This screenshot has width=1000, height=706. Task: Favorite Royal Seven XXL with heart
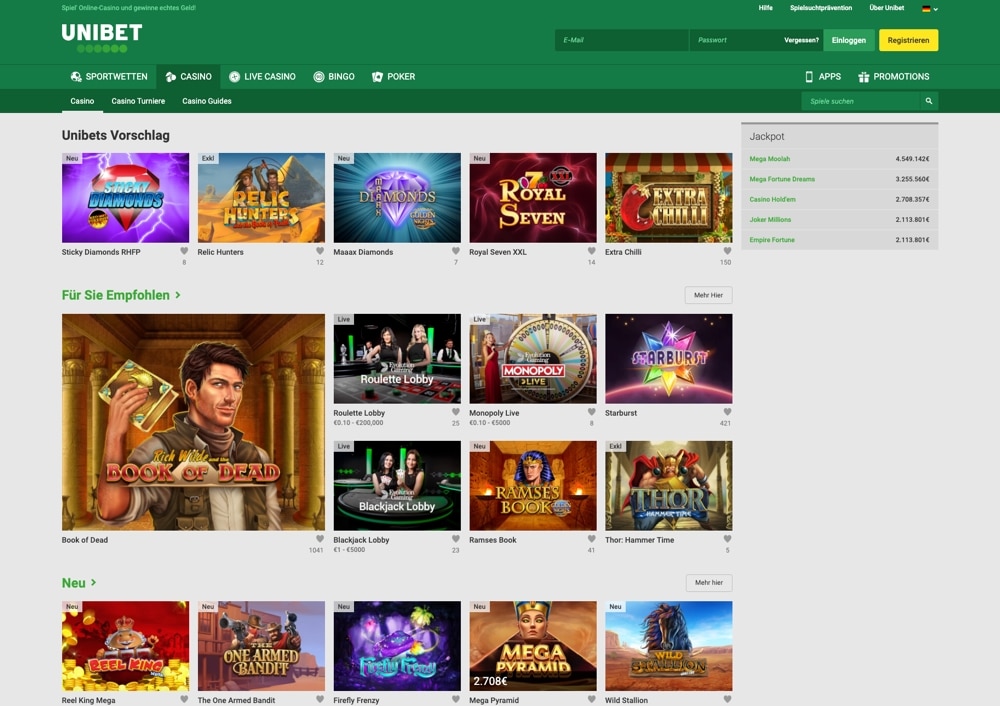[x=592, y=251]
